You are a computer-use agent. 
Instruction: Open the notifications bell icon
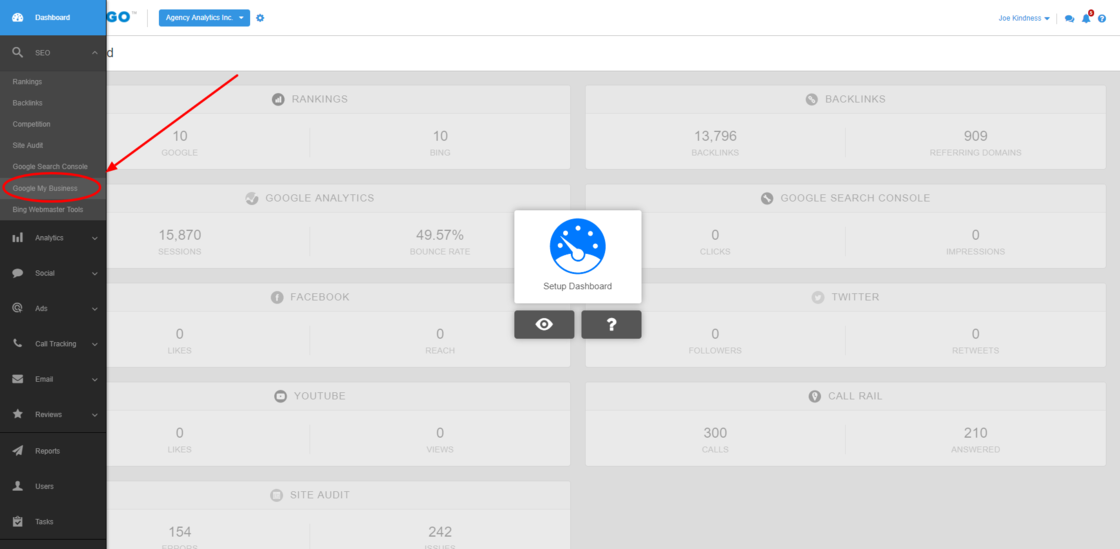(x=1086, y=18)
